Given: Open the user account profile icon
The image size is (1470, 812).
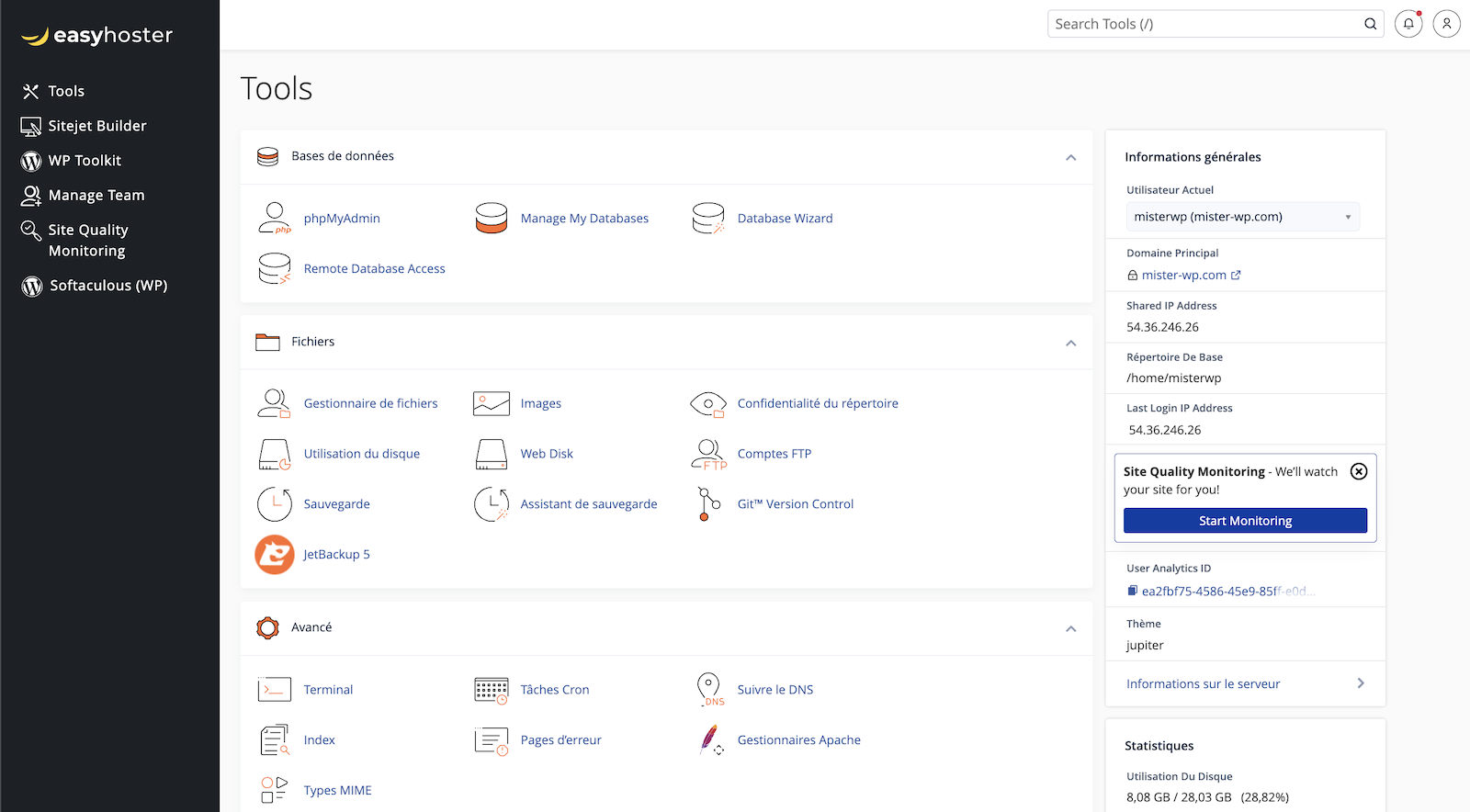Looking at the screenshot, I should click(x=1446, y=24).
